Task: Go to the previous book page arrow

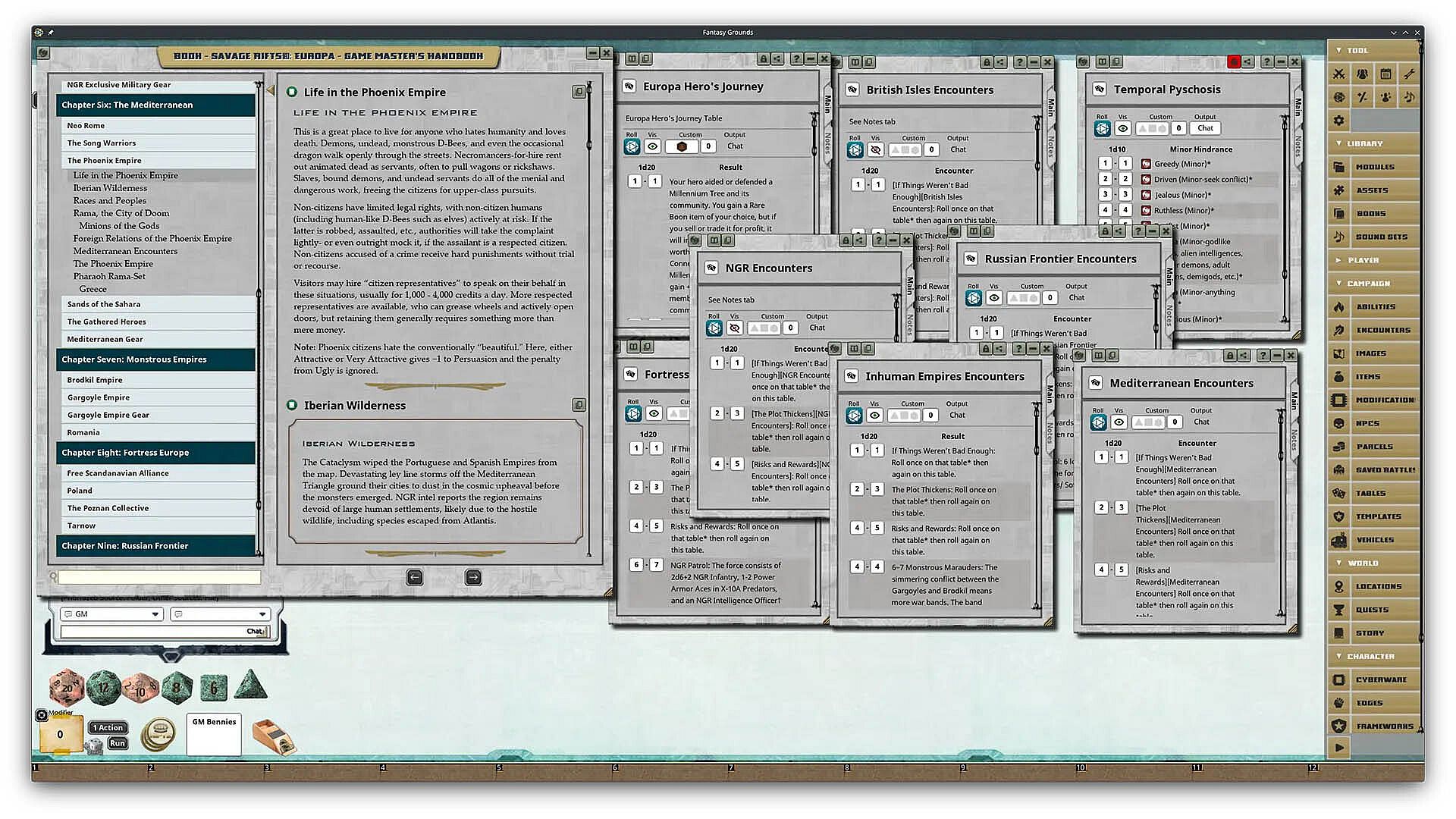Action: click(x=415, y=578)
